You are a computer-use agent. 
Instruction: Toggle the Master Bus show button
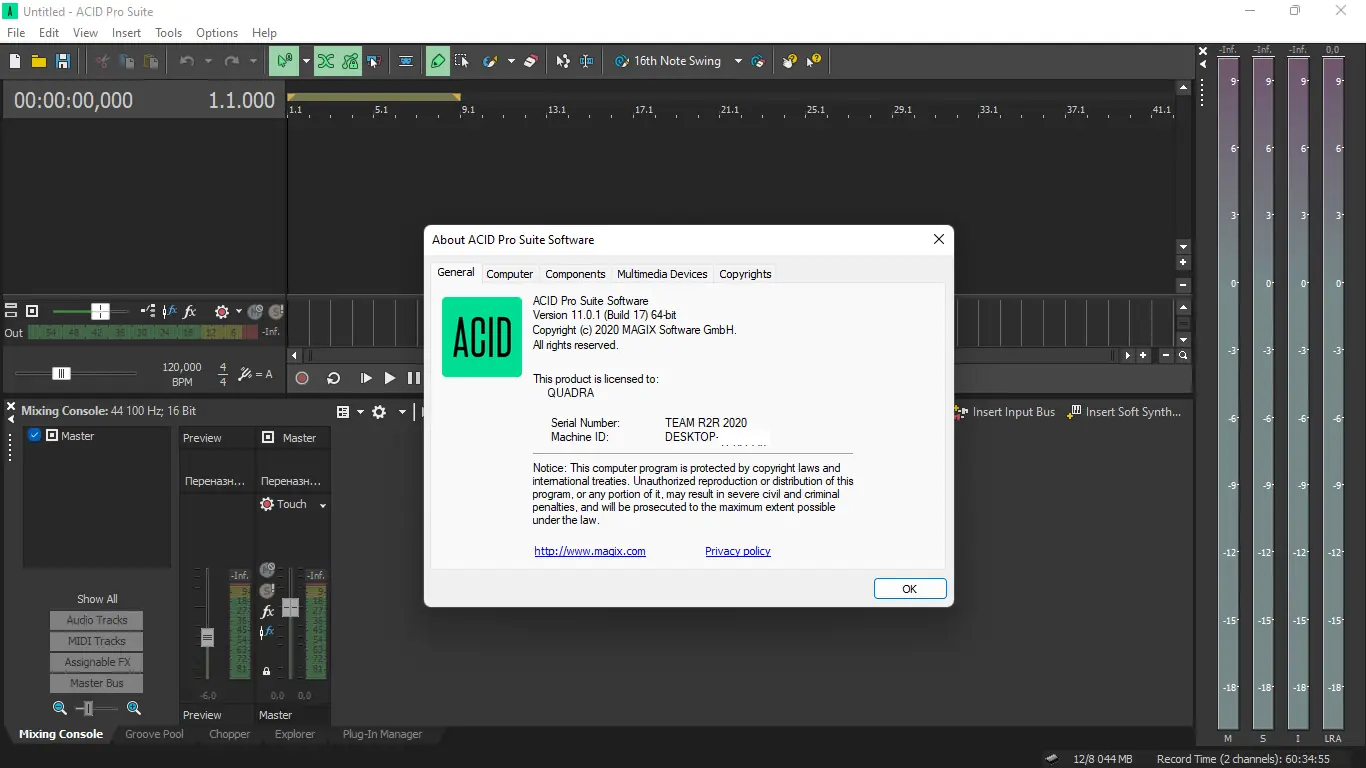pyautogui.click(x=97, y=683)
